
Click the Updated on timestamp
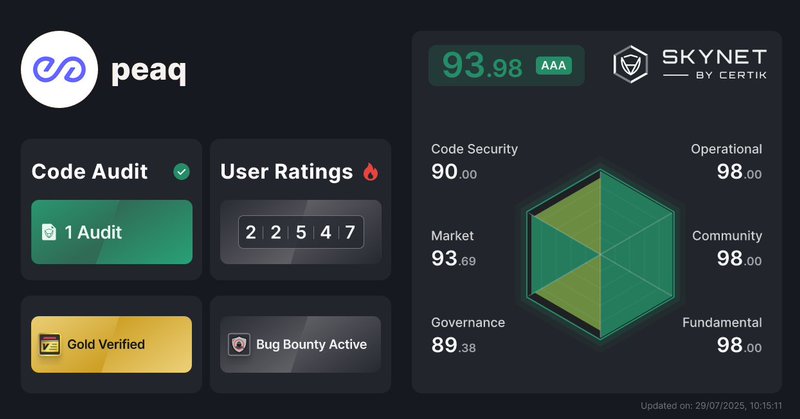tap(711, 406)
